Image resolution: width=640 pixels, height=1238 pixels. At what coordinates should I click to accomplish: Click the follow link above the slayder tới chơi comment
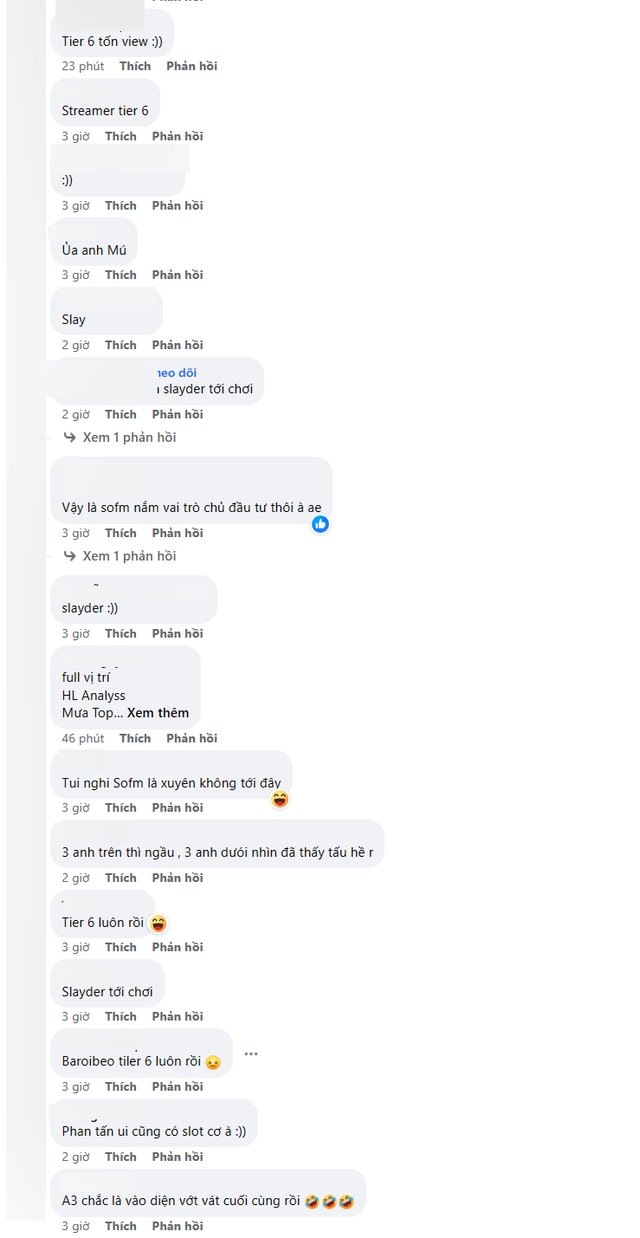tap(170, 373)
